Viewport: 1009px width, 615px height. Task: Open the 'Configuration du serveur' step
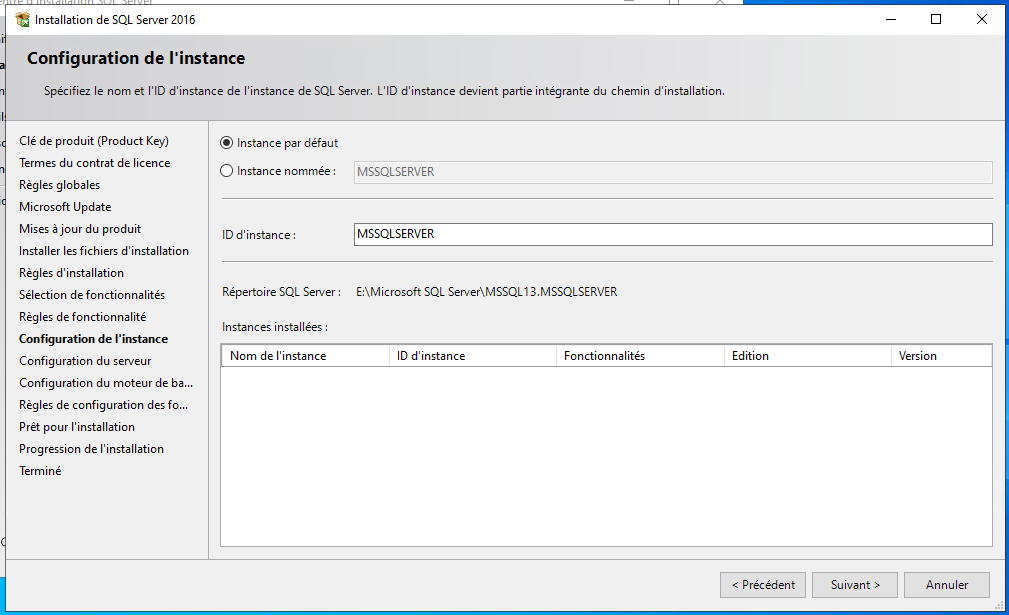tap(85, 360)
